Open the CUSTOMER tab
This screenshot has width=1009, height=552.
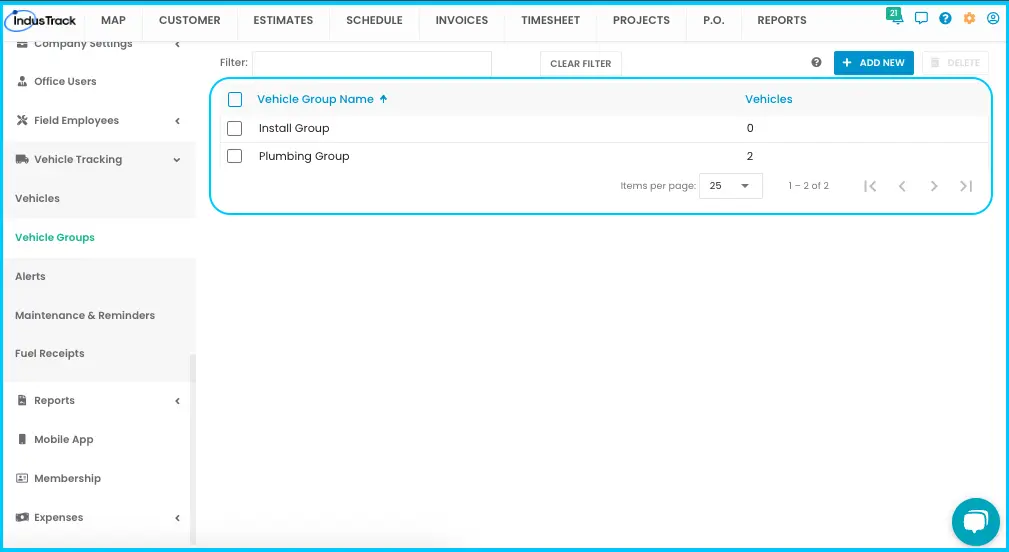tap(189, 20)
